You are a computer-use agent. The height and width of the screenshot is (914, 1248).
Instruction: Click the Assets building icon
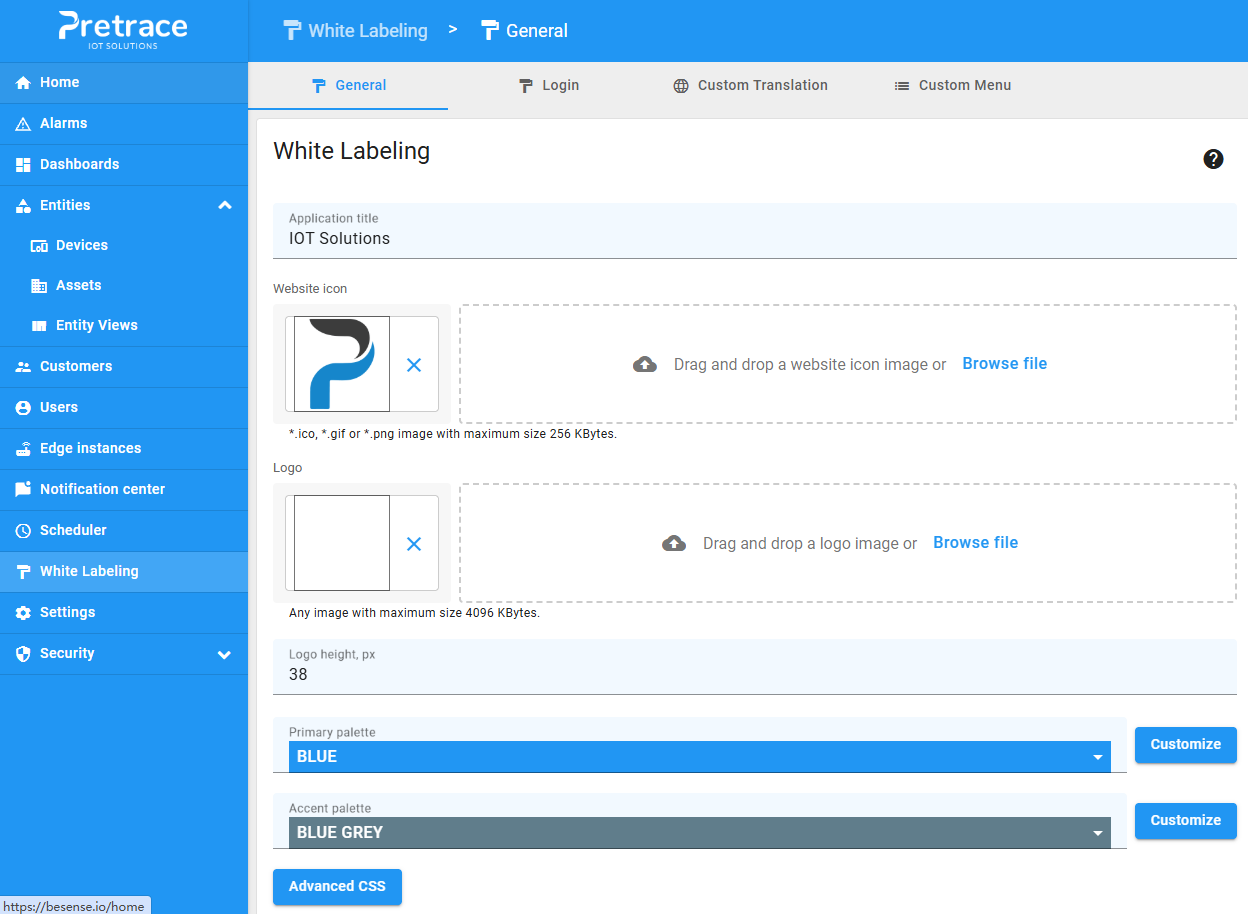click(40, 286)
